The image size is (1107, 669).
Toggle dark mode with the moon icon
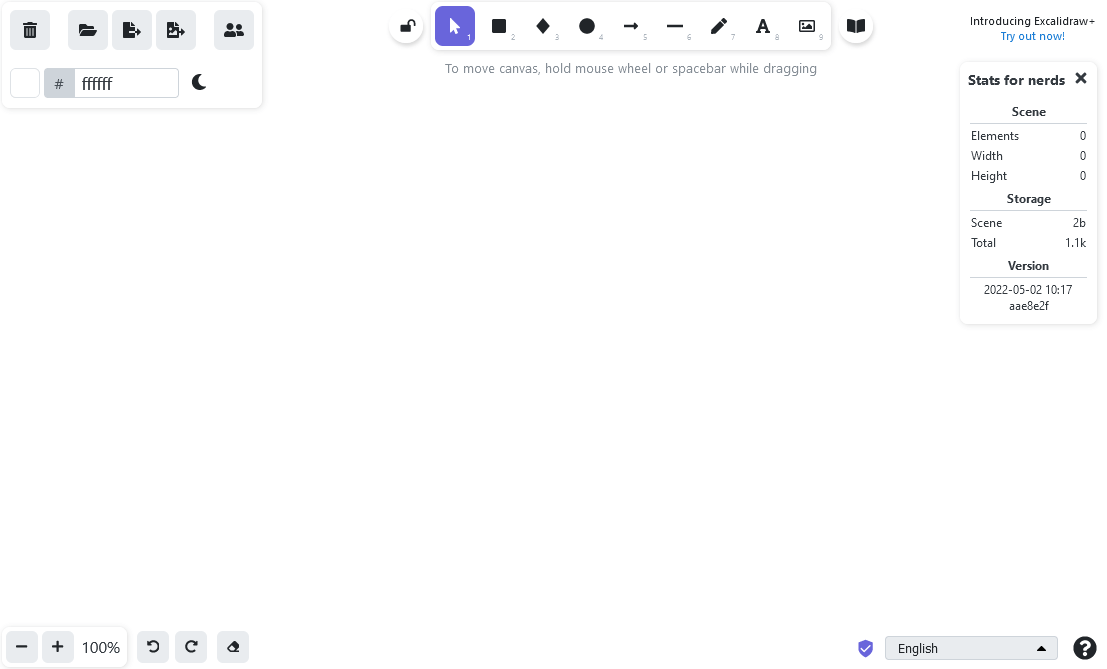tap(199, 83)
